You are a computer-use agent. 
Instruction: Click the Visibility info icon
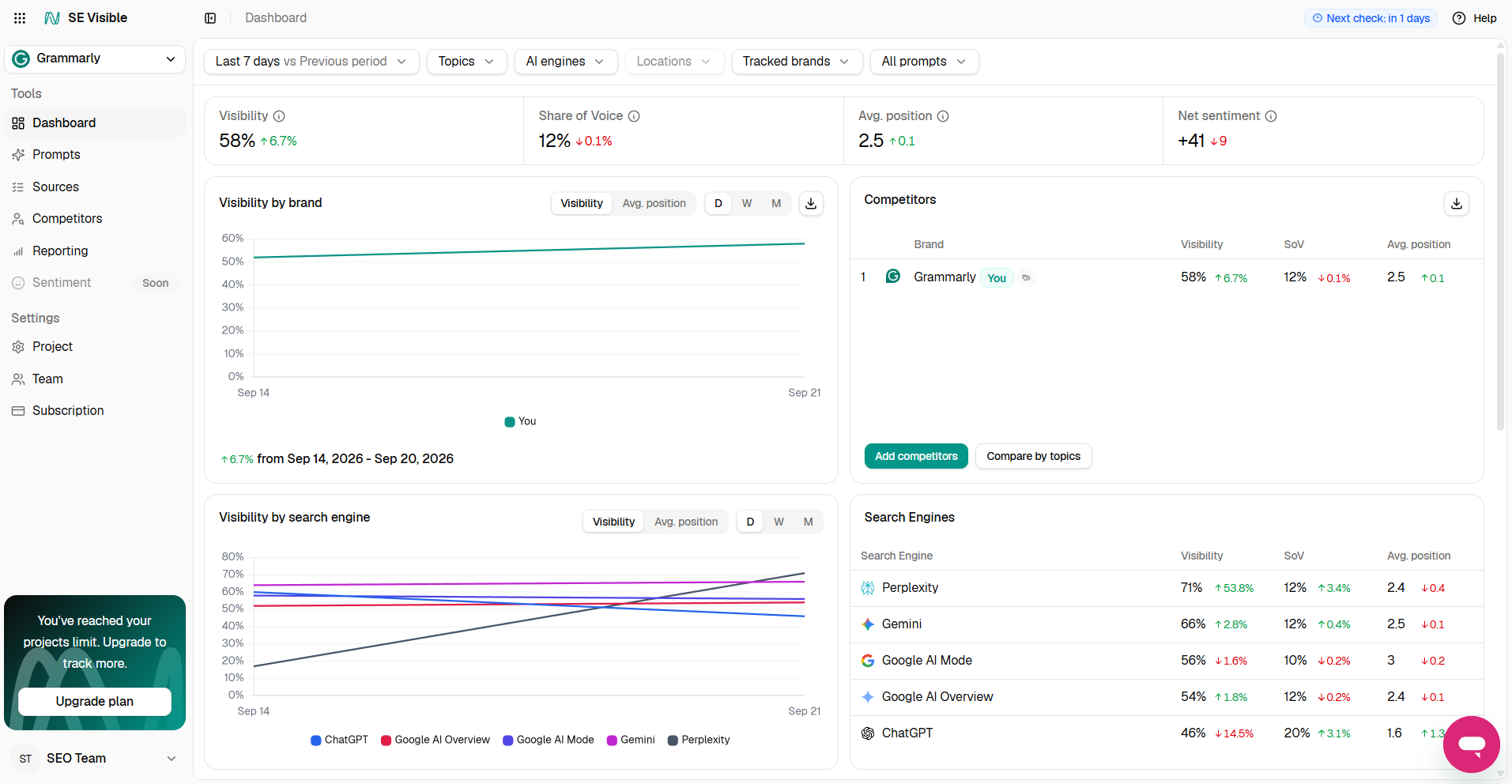[x=279, y=116]
